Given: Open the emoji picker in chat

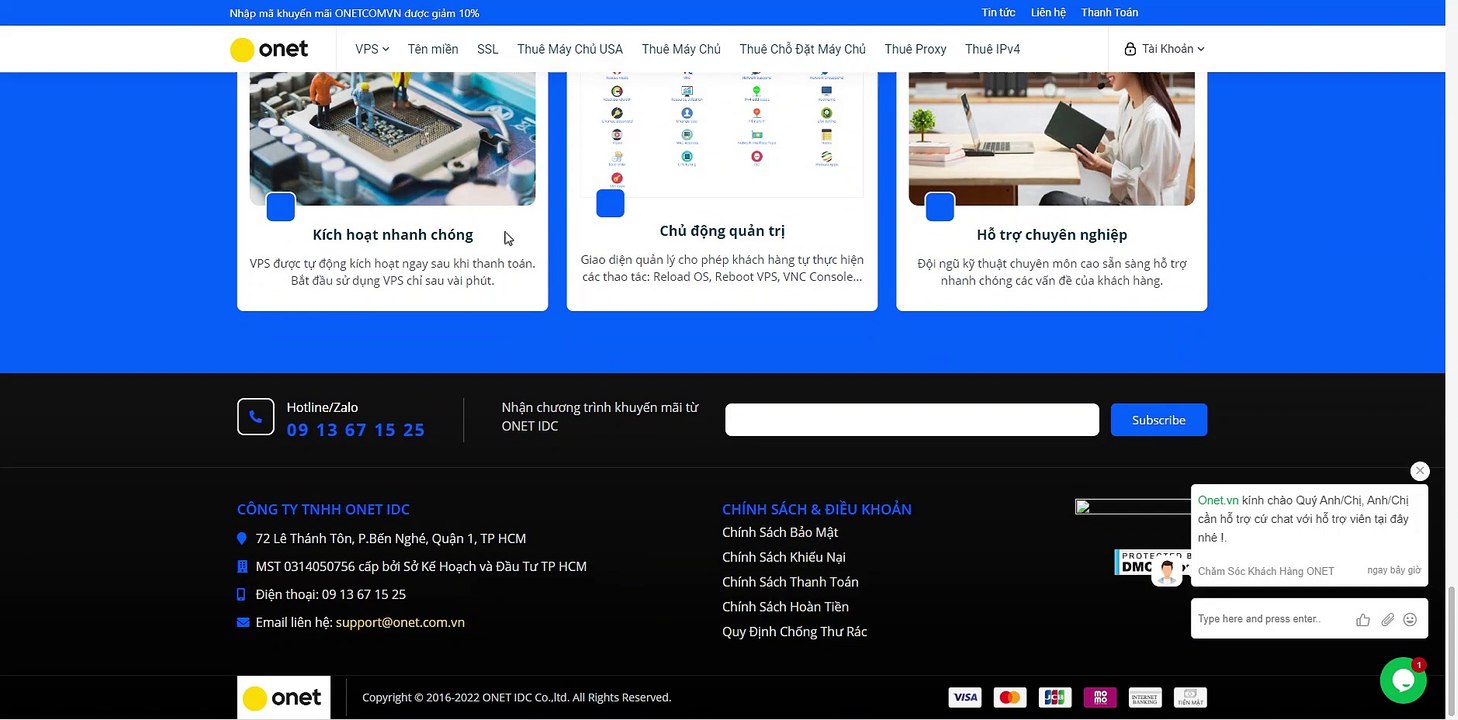Looking at the screenshot, I should (1410, 620).
